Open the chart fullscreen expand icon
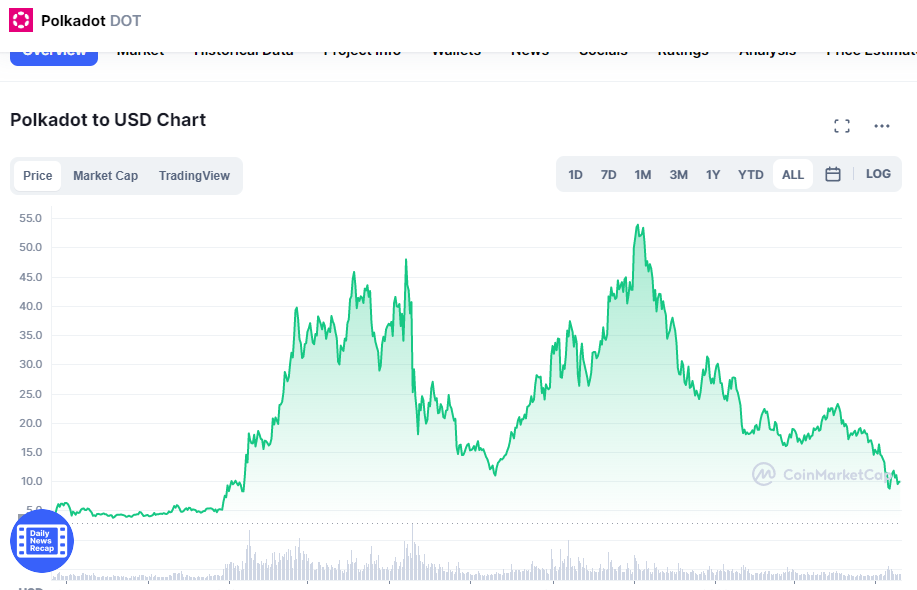This screenshot has height=590, width=917. pyautogui.click(x=841, y=125)
